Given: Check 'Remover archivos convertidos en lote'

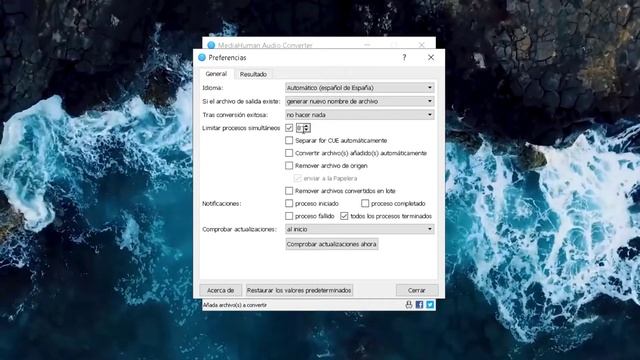Looking at the screenshot, I should click(289, 191).
